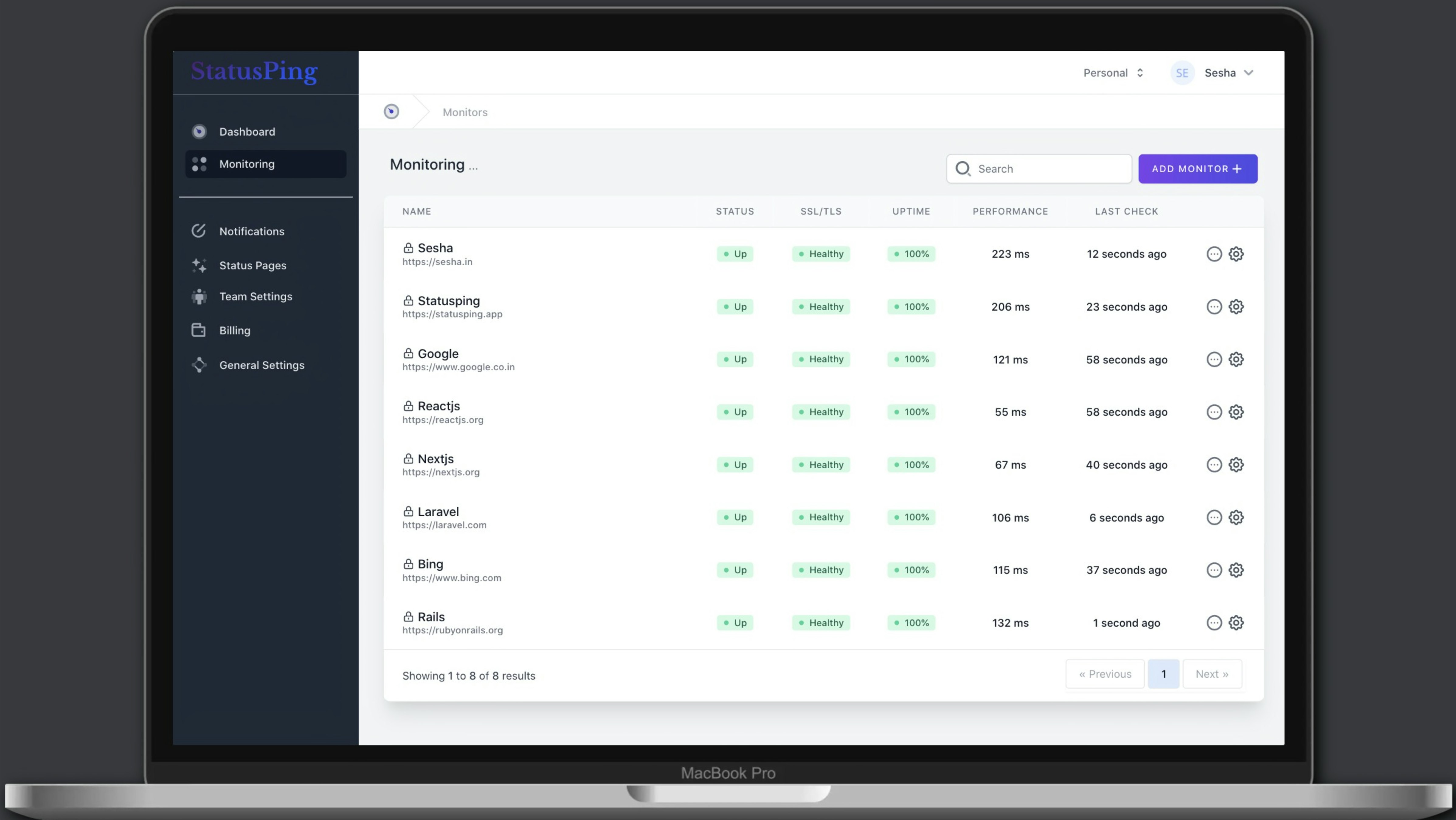Select Monitoring in the sidebar
Viewport: 1456px width, 820px height.
click(x=247, y=164)
